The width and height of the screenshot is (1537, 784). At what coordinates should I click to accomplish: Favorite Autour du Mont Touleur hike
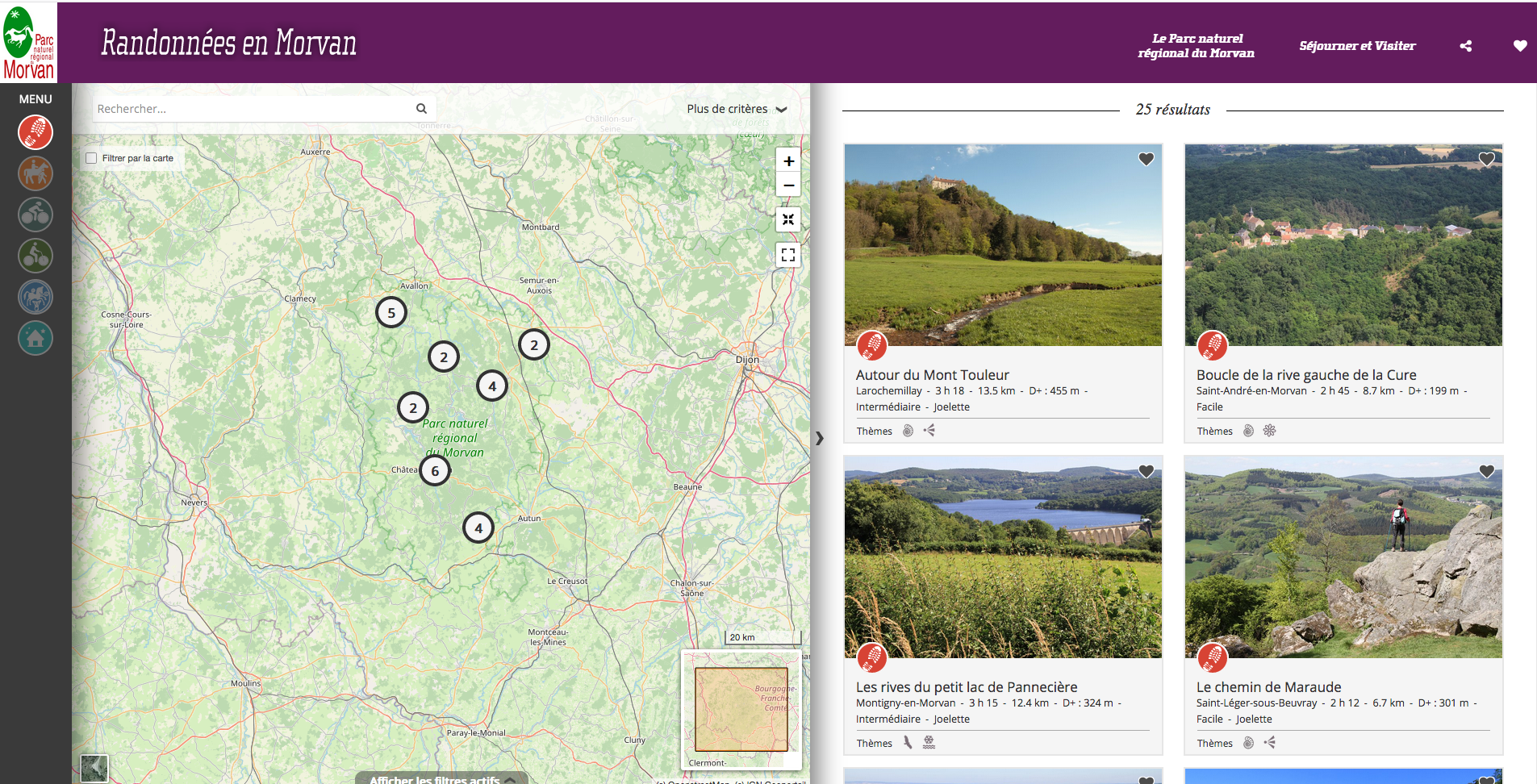pos(1146,159)
